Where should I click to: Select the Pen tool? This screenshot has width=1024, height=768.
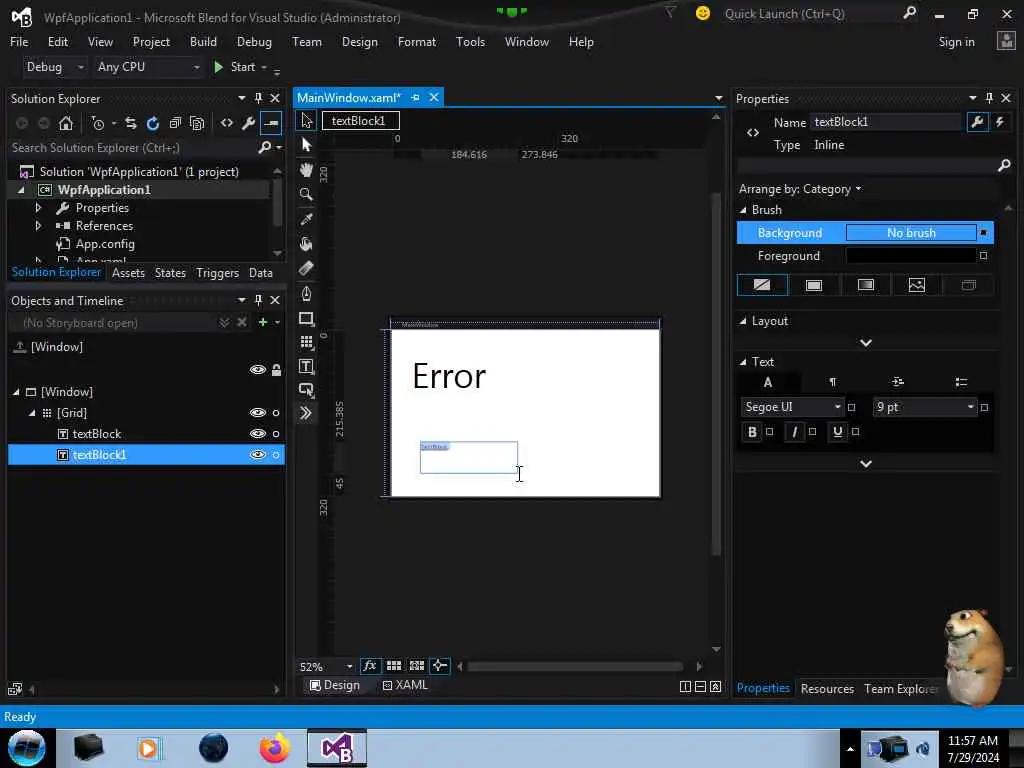pos(306,293)
